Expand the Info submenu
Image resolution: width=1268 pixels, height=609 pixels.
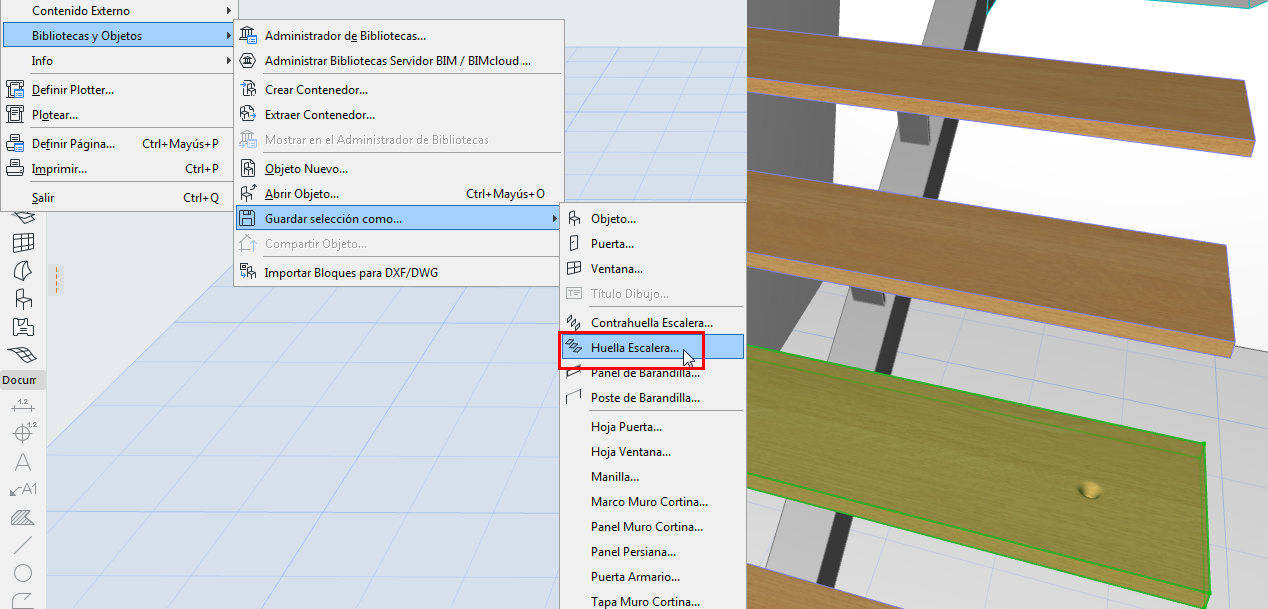pyautogui.click(x=119, y=61)
